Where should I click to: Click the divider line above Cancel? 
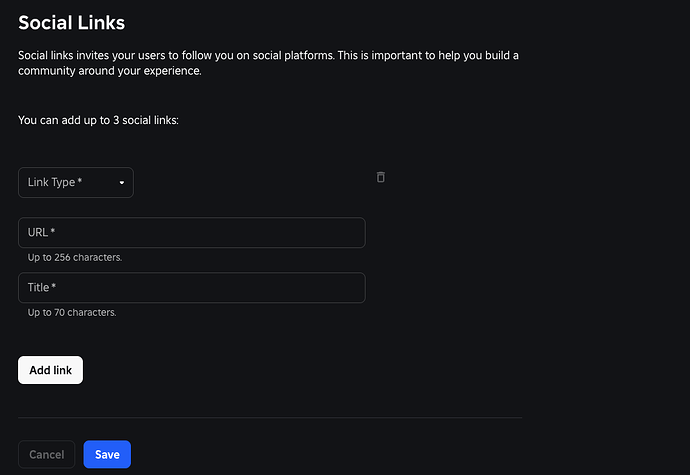coord(270,417)
